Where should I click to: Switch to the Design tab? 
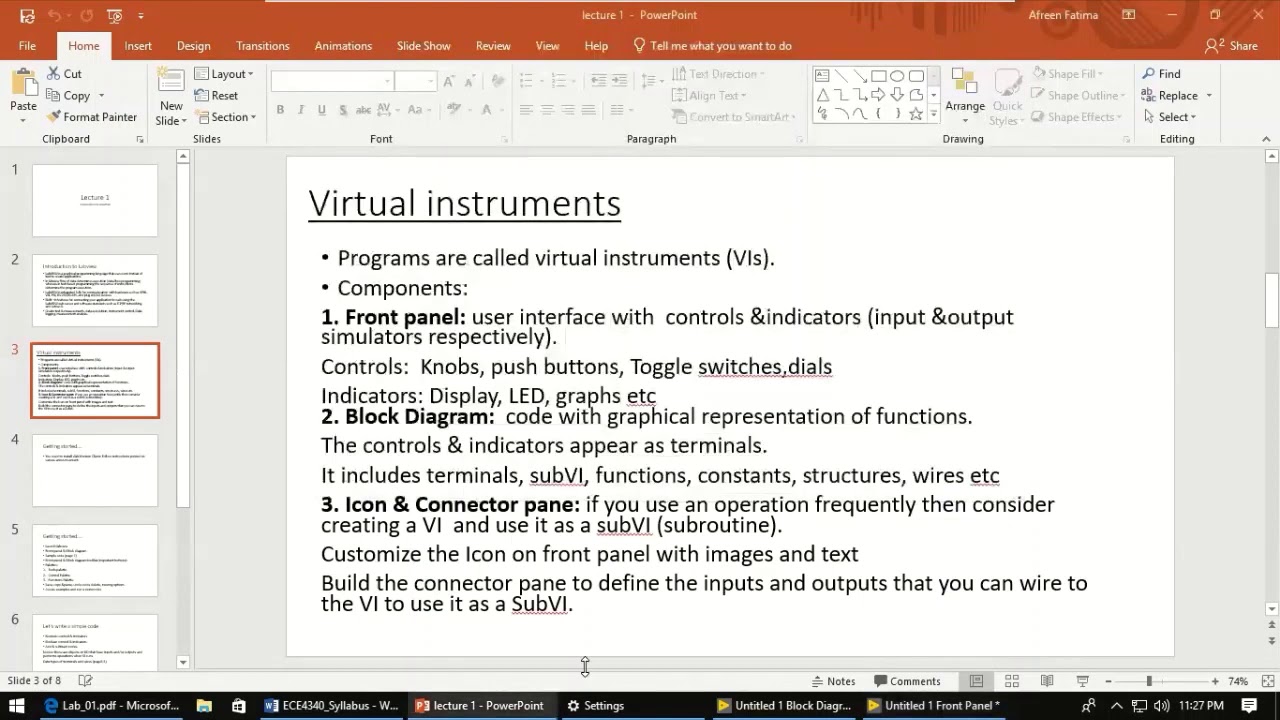click(x=193, y=46)
